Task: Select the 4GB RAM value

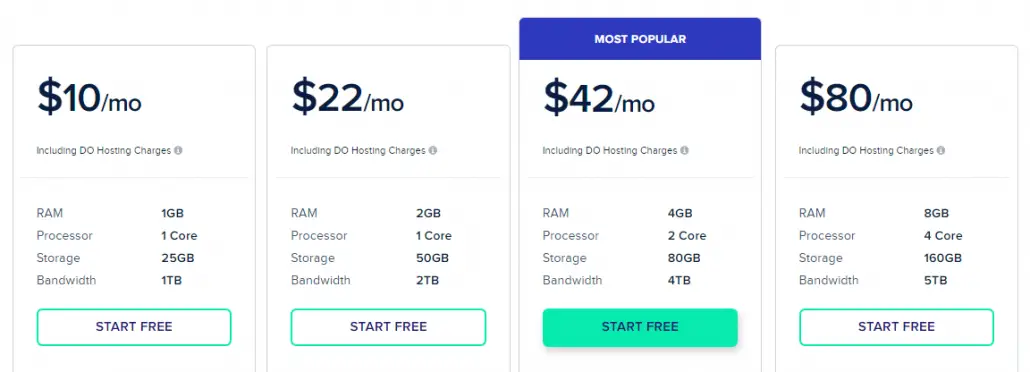Action: 680,214
